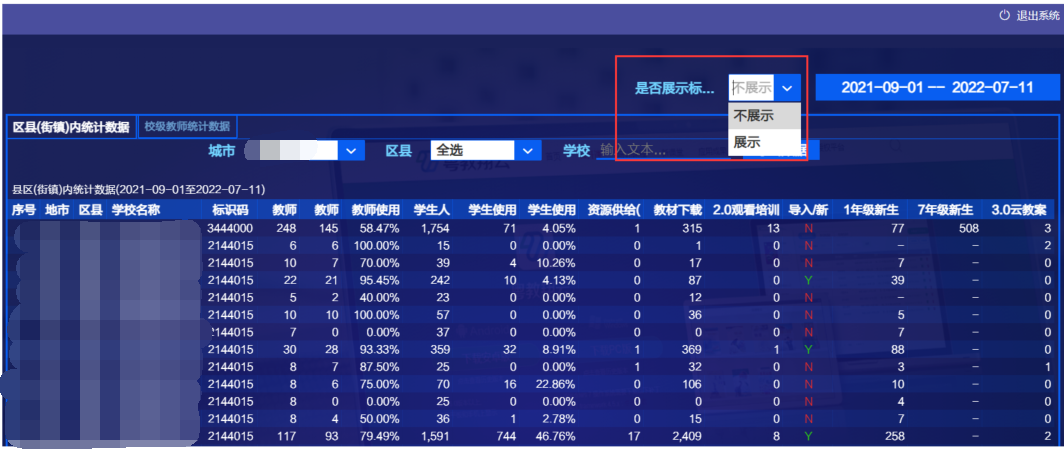Select the 369 教材下载 cell

click(x=692, y=349)
